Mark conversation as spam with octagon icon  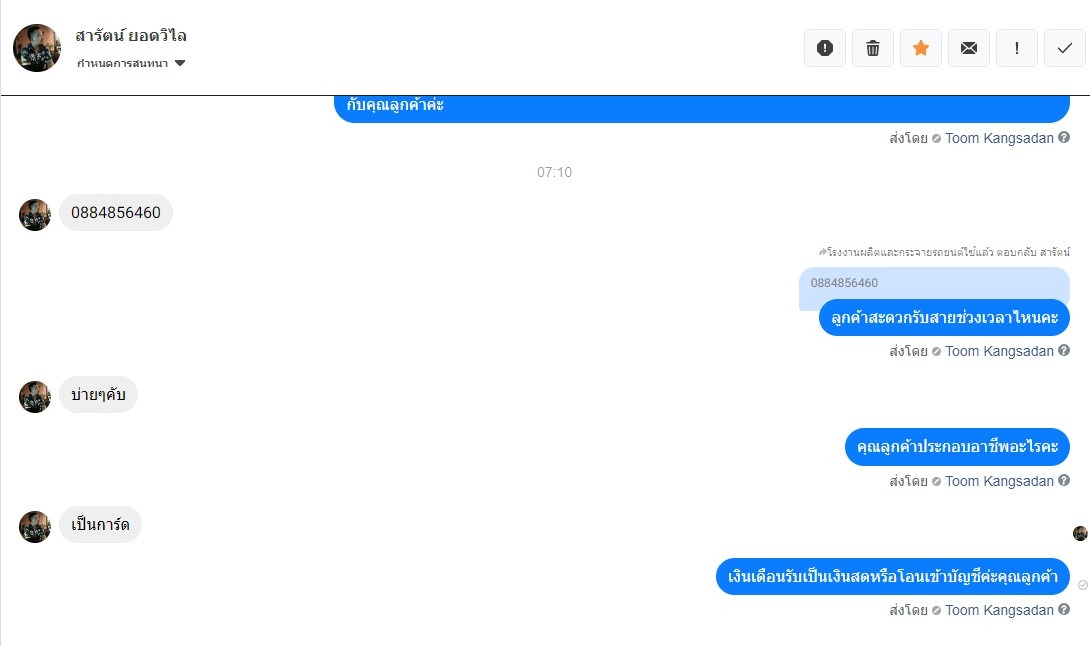(824, 48)
